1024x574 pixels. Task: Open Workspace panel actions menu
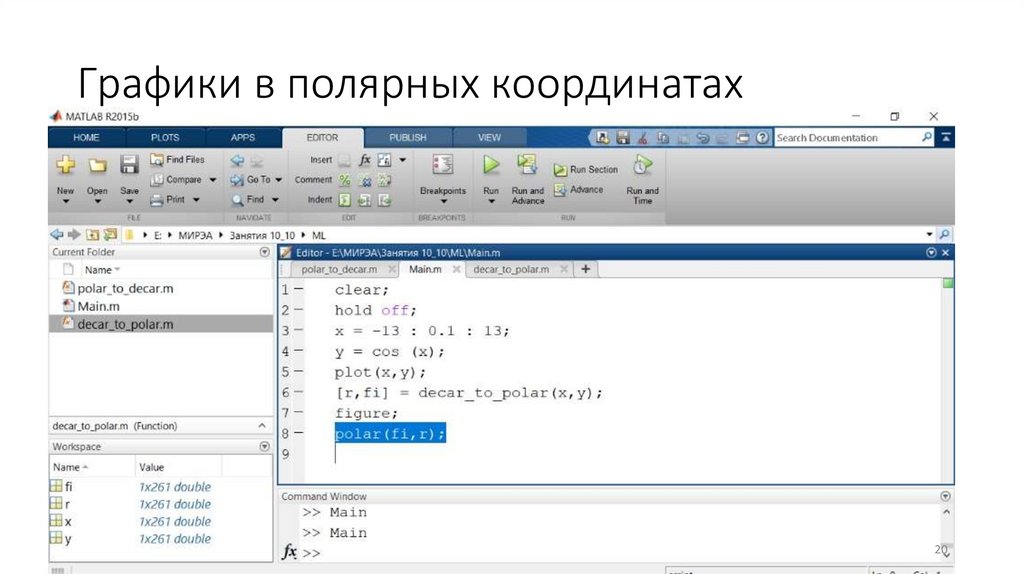(x=264, y=447)
